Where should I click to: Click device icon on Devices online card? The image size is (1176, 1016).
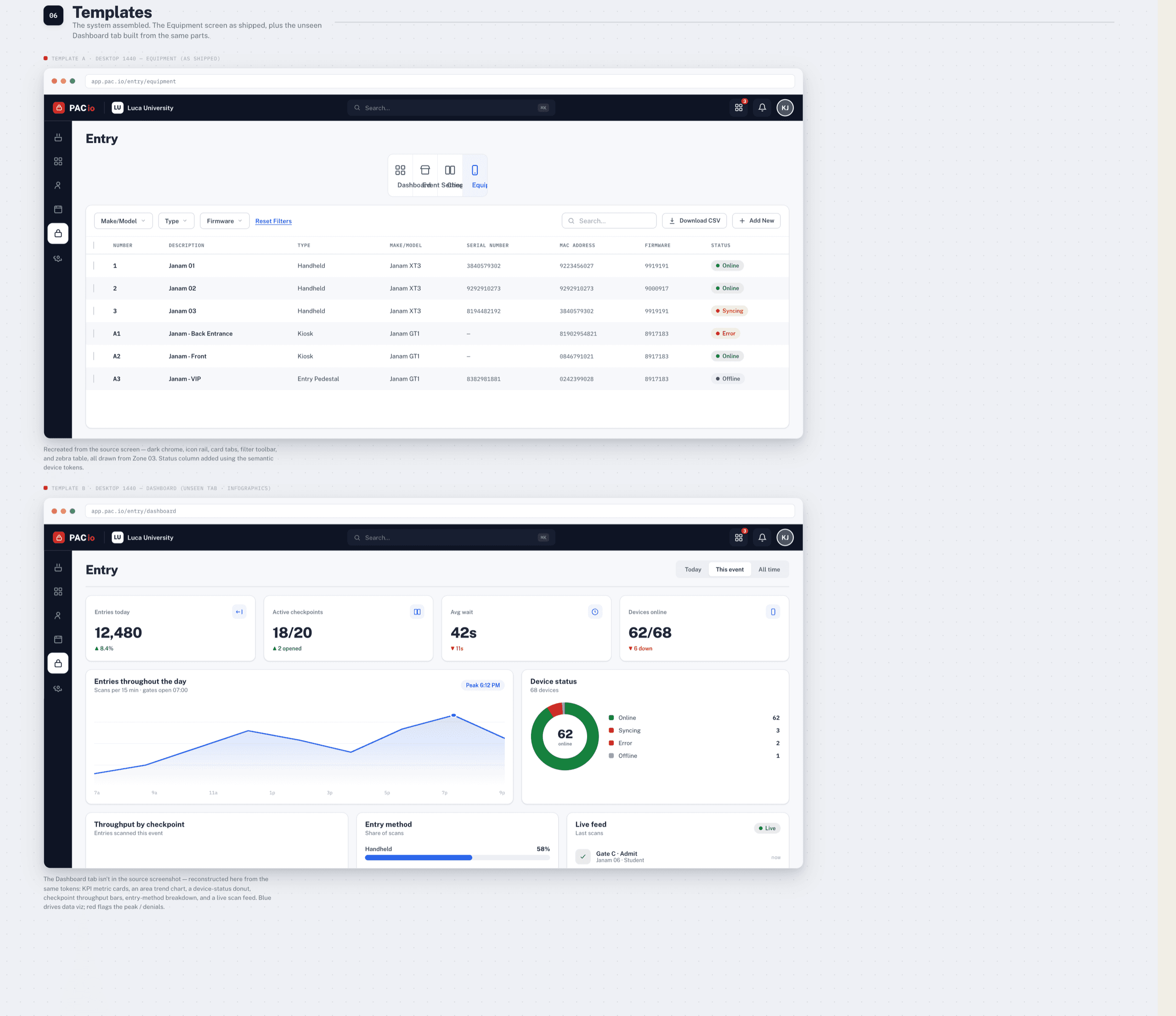coord(773,612)
